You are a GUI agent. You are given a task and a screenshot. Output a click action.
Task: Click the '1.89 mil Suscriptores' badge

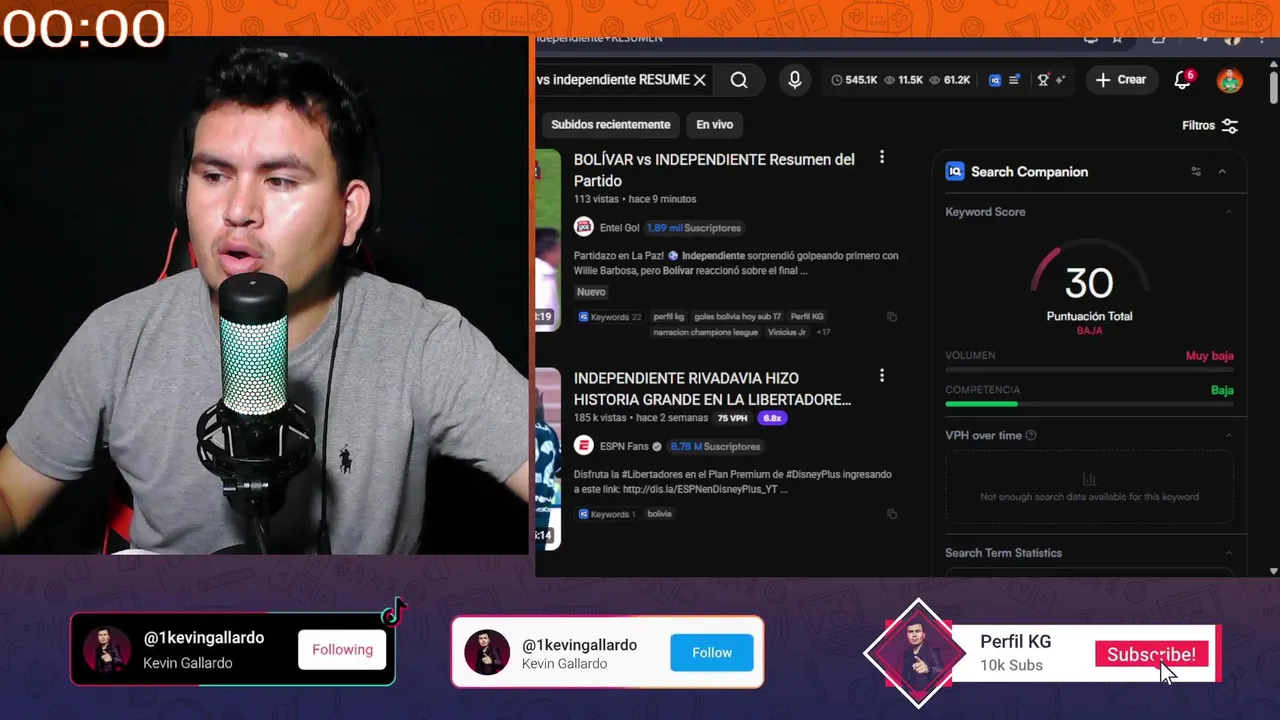pyautogui.click(x=694, y=228)
